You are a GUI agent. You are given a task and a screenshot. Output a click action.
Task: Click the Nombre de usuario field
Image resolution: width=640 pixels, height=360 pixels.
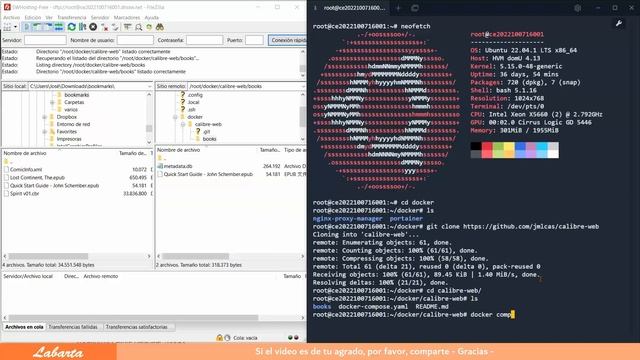[135, 40]
